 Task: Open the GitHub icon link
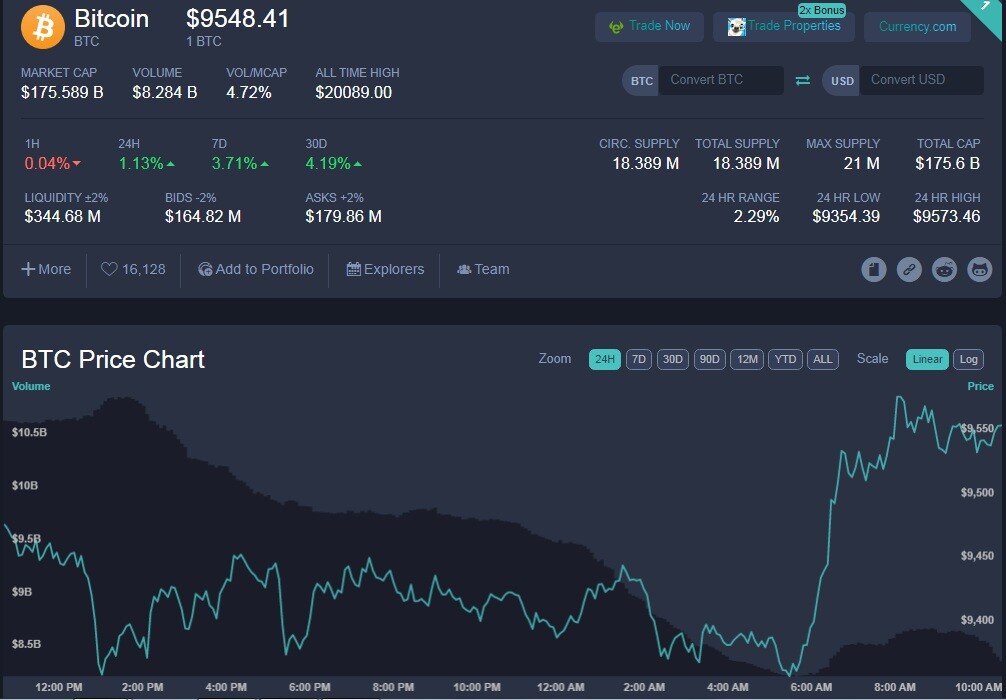click(979, 269)
